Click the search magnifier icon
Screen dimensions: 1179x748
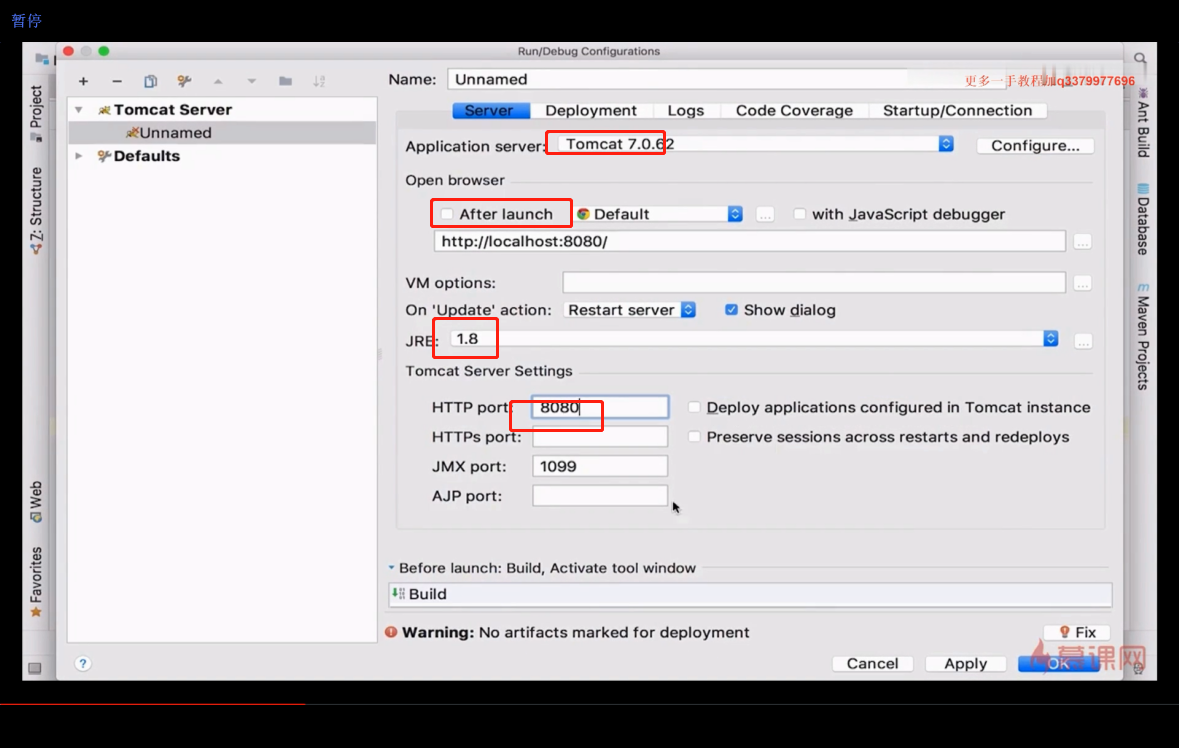pos(1141,59)
